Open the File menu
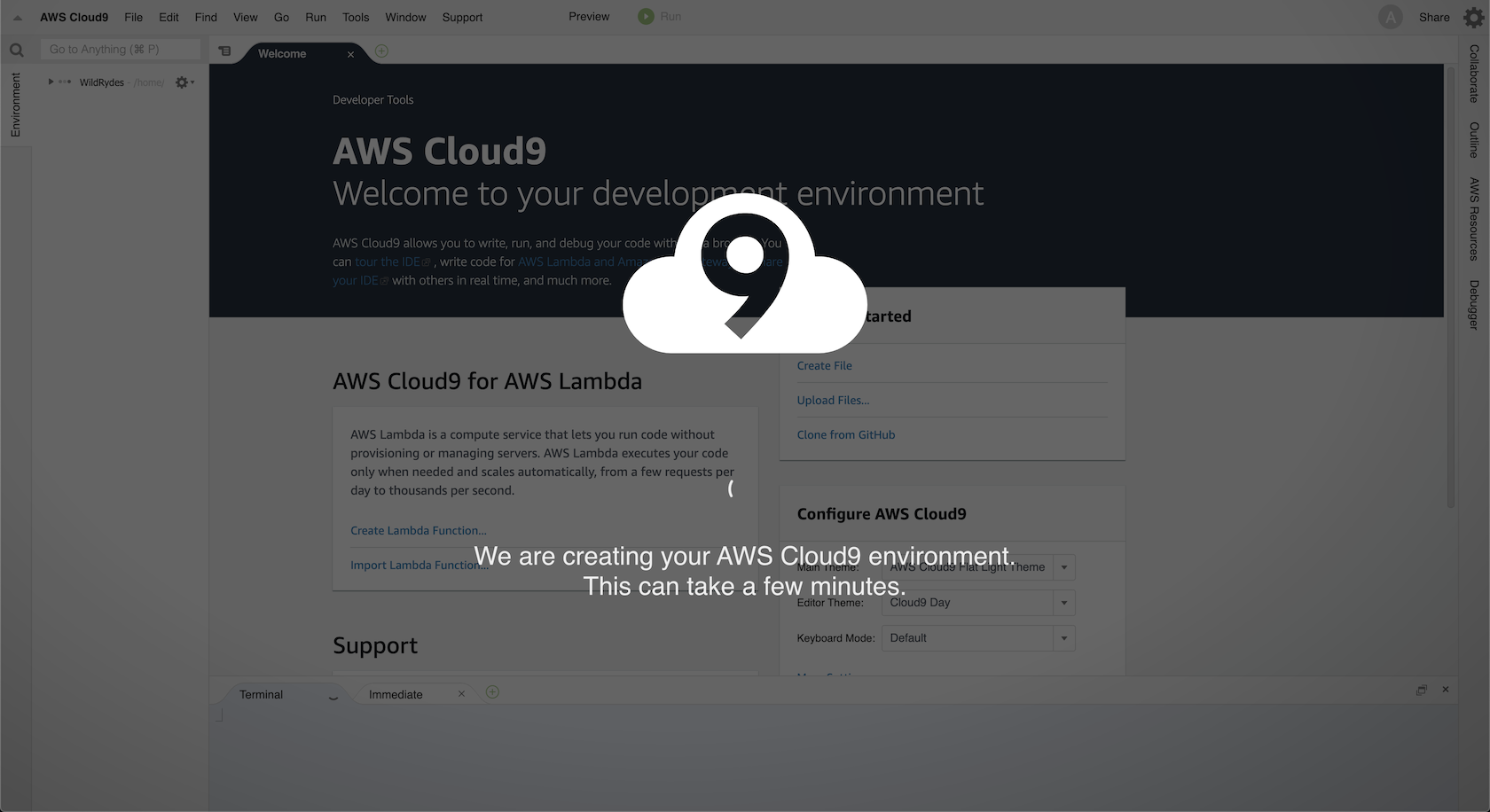Viewport: 1490px width, 812px height. [x=133, y=17]
